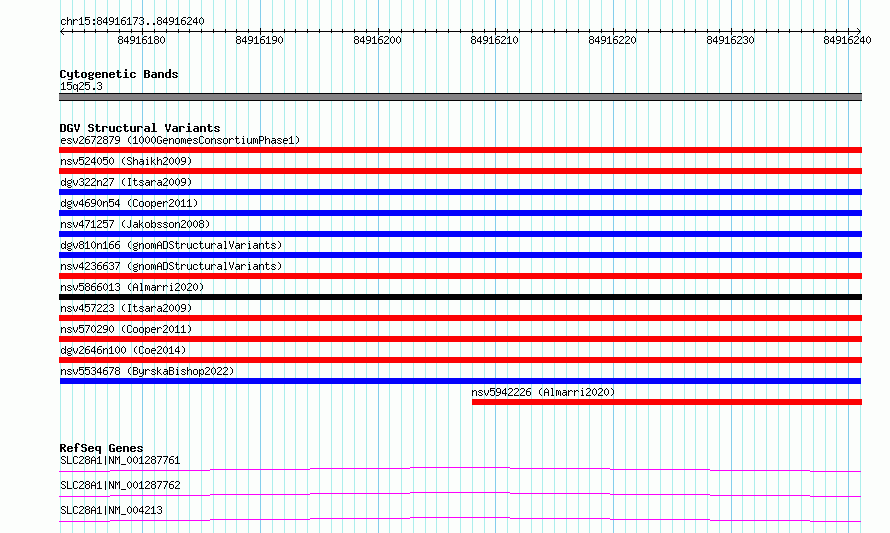Click the nsv570290 red variant bar

click(460, 339)
